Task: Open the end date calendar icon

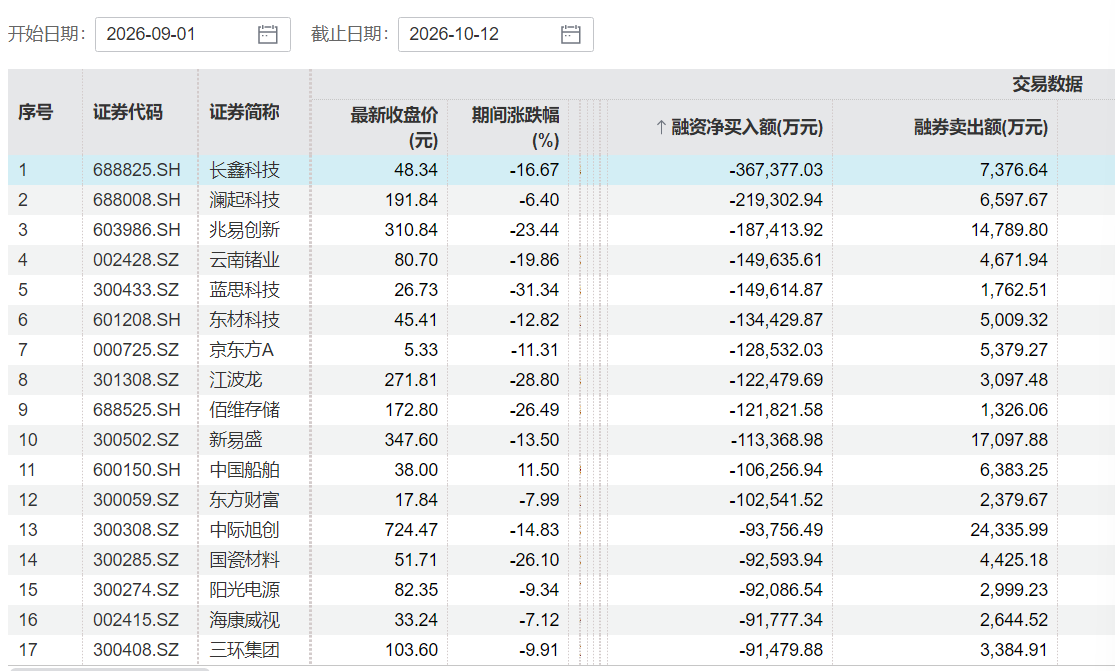Action: 570,34
